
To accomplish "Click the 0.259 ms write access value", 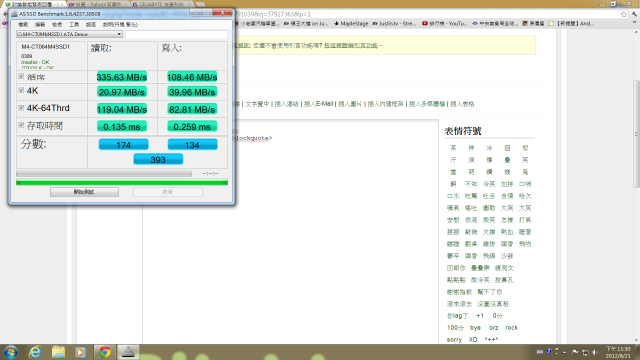I will (x=192, y=127).
